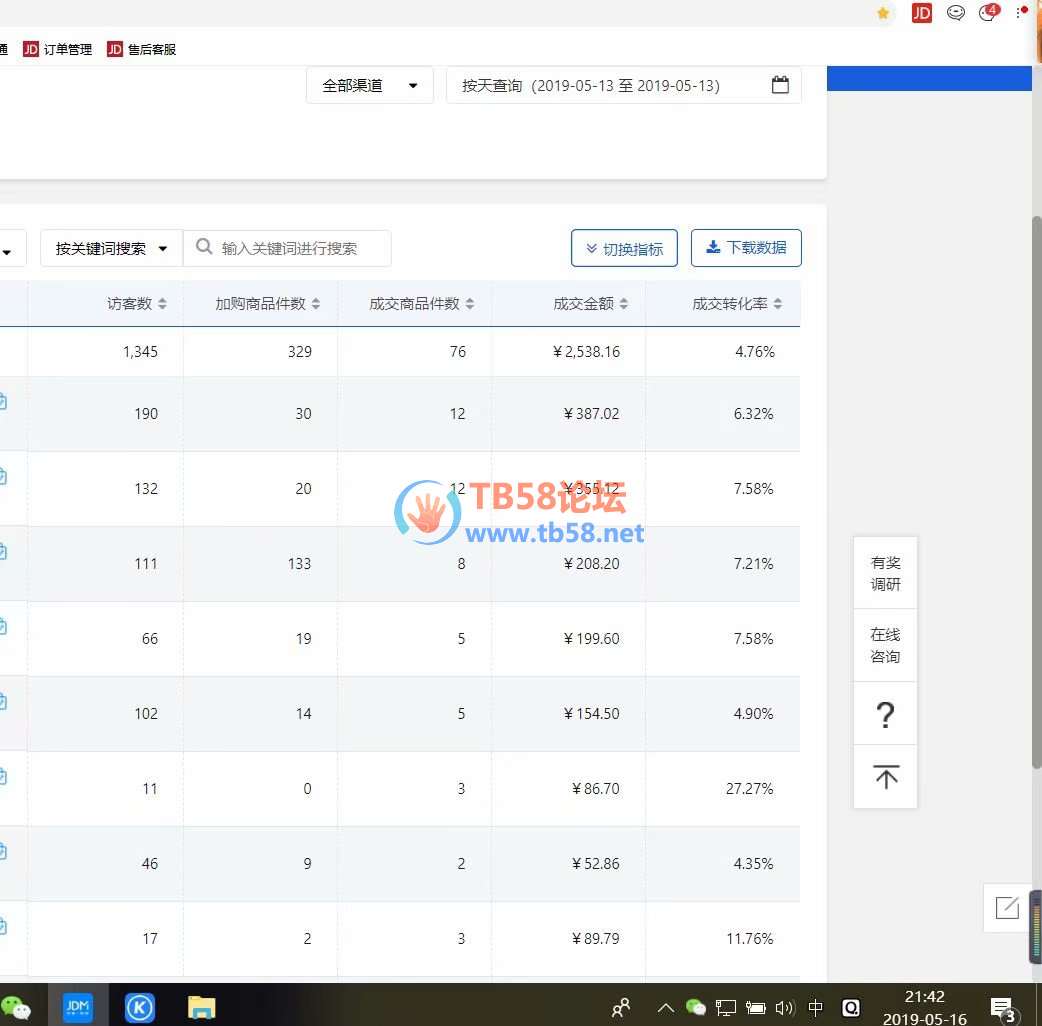Click the 下载数据 button
The height and width of the screenshot is (1026, 1042).
pyautogui.click(x=746, y=248)
